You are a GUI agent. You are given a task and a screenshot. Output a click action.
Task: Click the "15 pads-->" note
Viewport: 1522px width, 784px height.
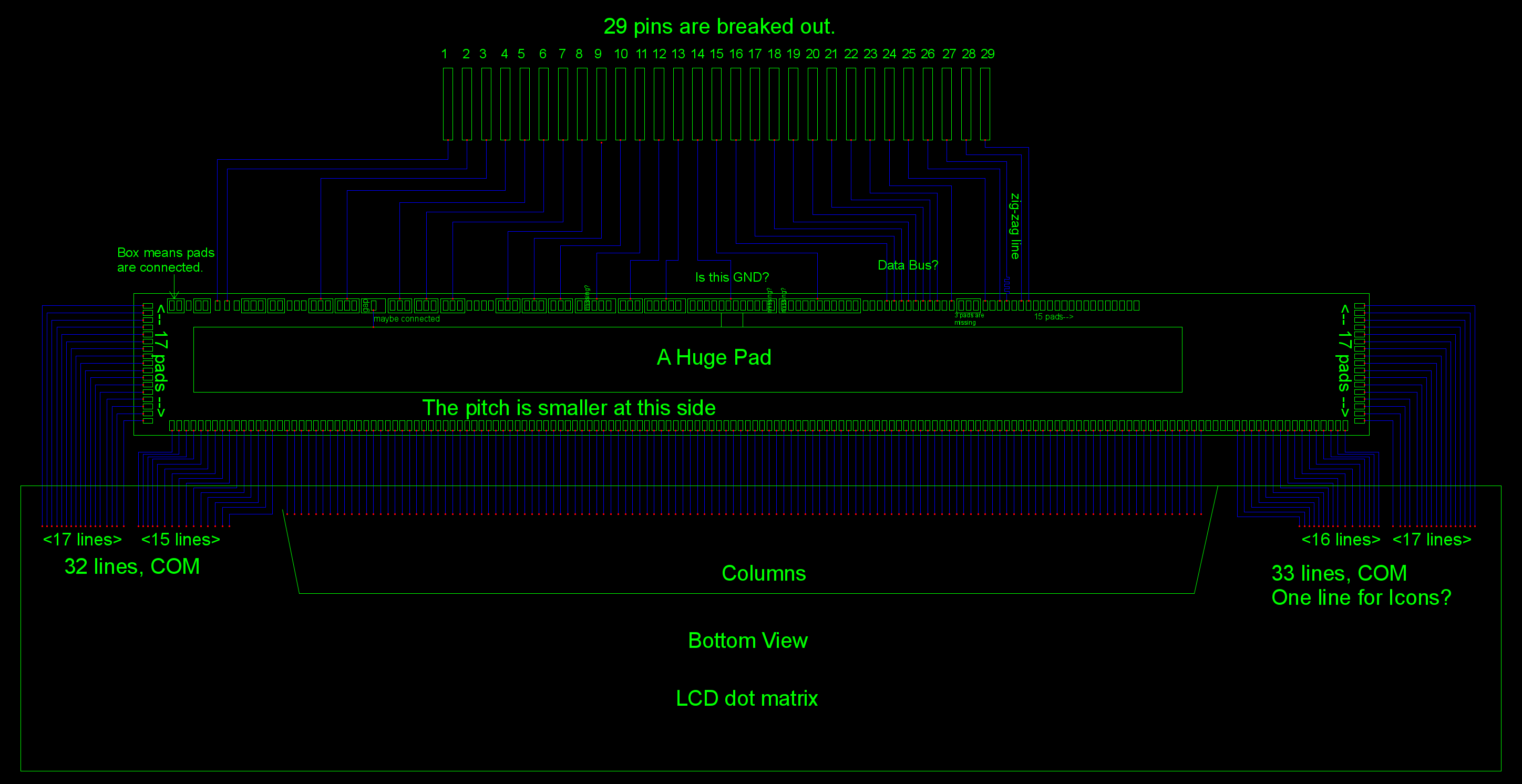pos(1053,317)
